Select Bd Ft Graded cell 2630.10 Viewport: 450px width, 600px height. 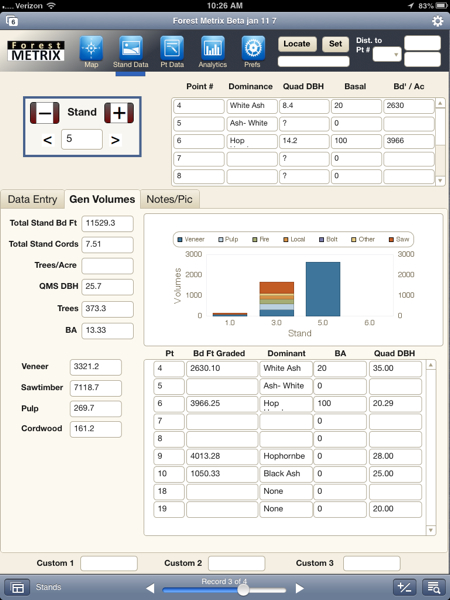(222, 368)
